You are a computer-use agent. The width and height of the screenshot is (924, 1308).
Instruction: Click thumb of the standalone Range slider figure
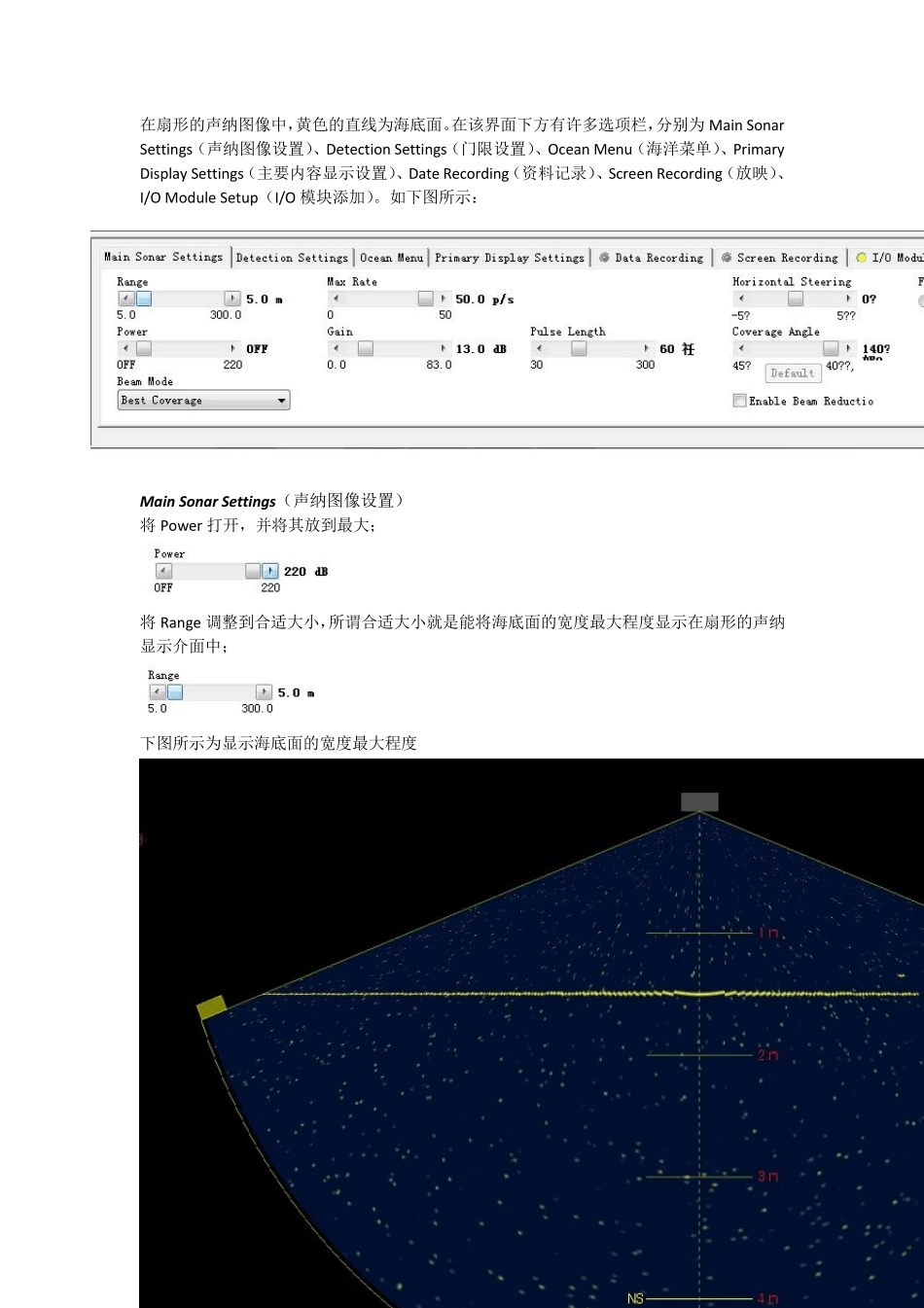pos(175,692)
